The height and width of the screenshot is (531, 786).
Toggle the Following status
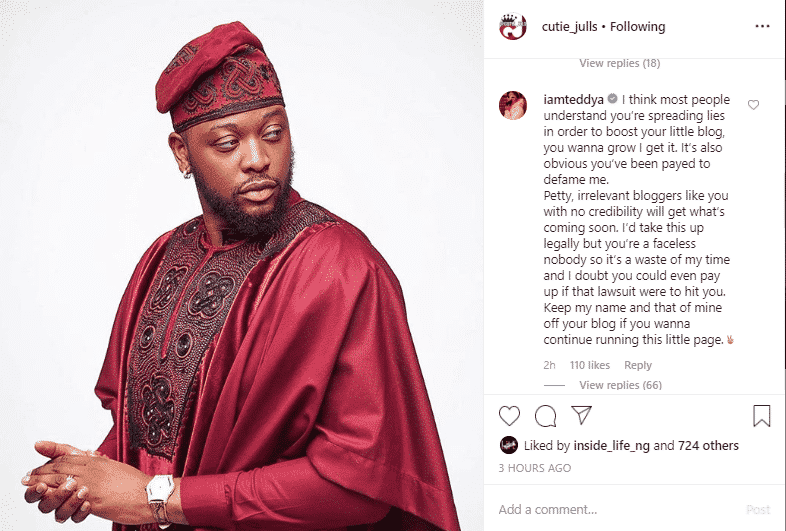pos(637,27)
